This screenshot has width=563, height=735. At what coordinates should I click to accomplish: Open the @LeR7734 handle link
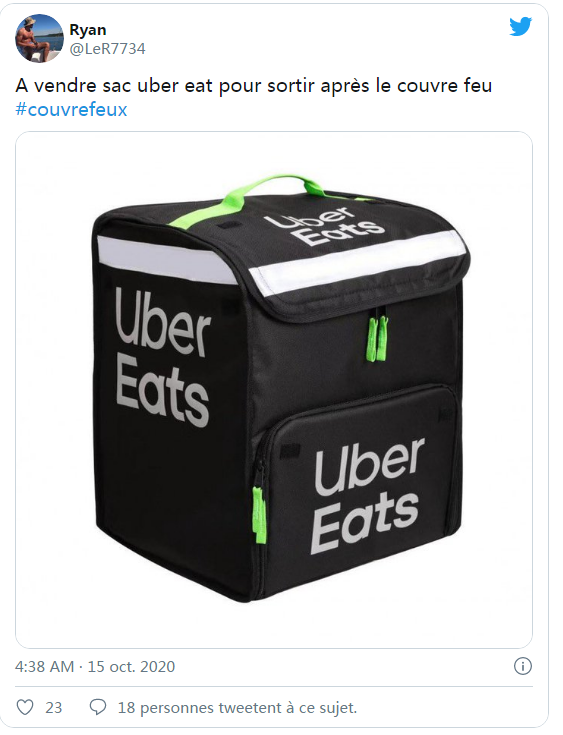[107, 49]
